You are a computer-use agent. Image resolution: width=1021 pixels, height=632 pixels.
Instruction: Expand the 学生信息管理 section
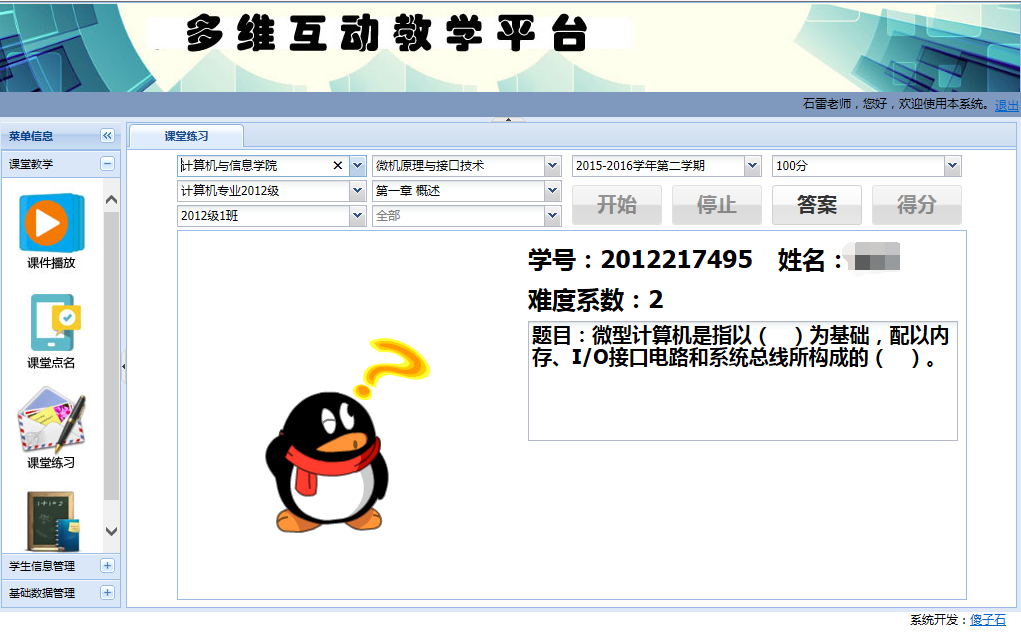(x=107, y=566)
